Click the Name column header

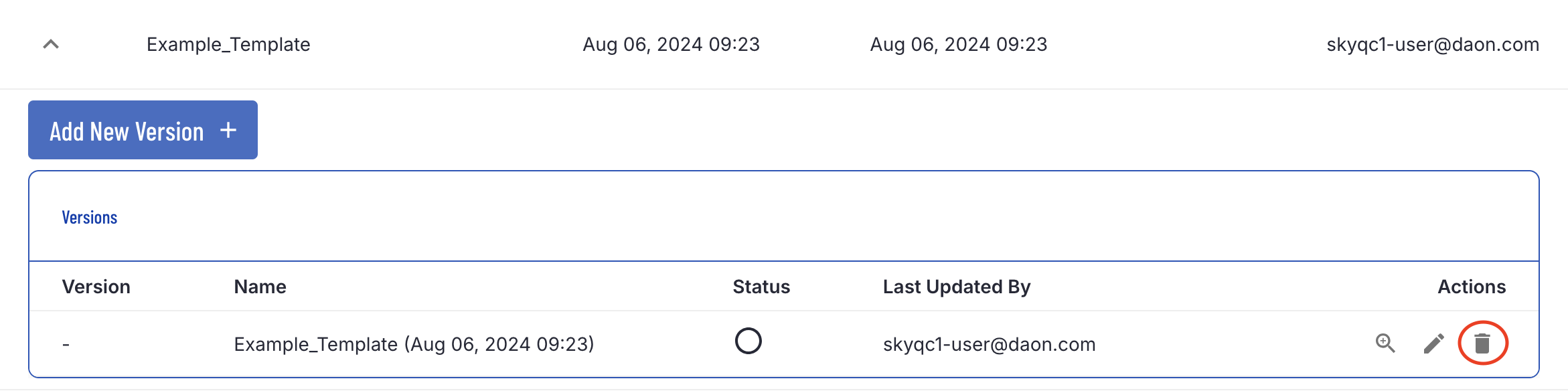(x=260, y=287)
